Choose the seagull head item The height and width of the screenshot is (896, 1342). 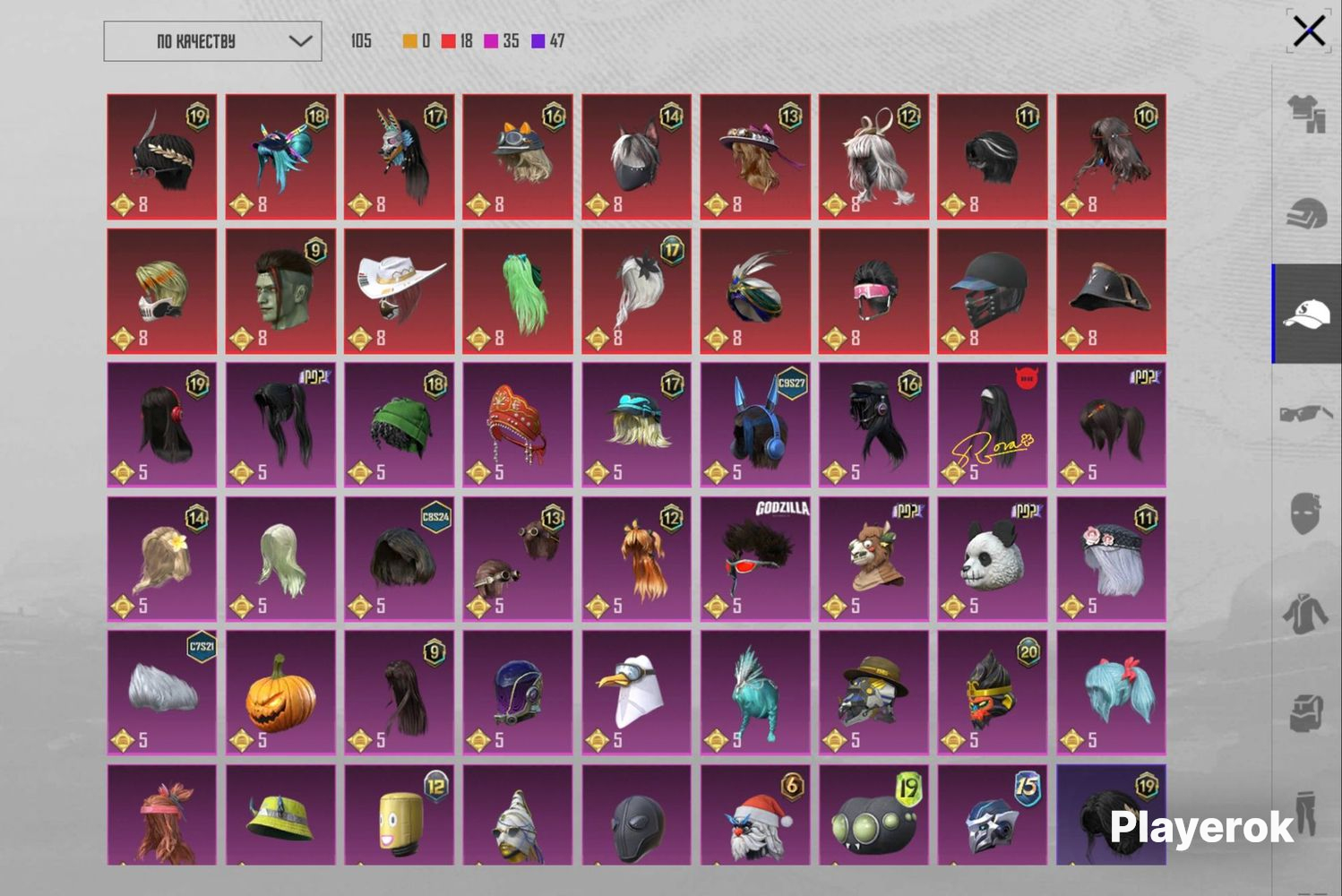pyautogui.click(x=636, y=693)
